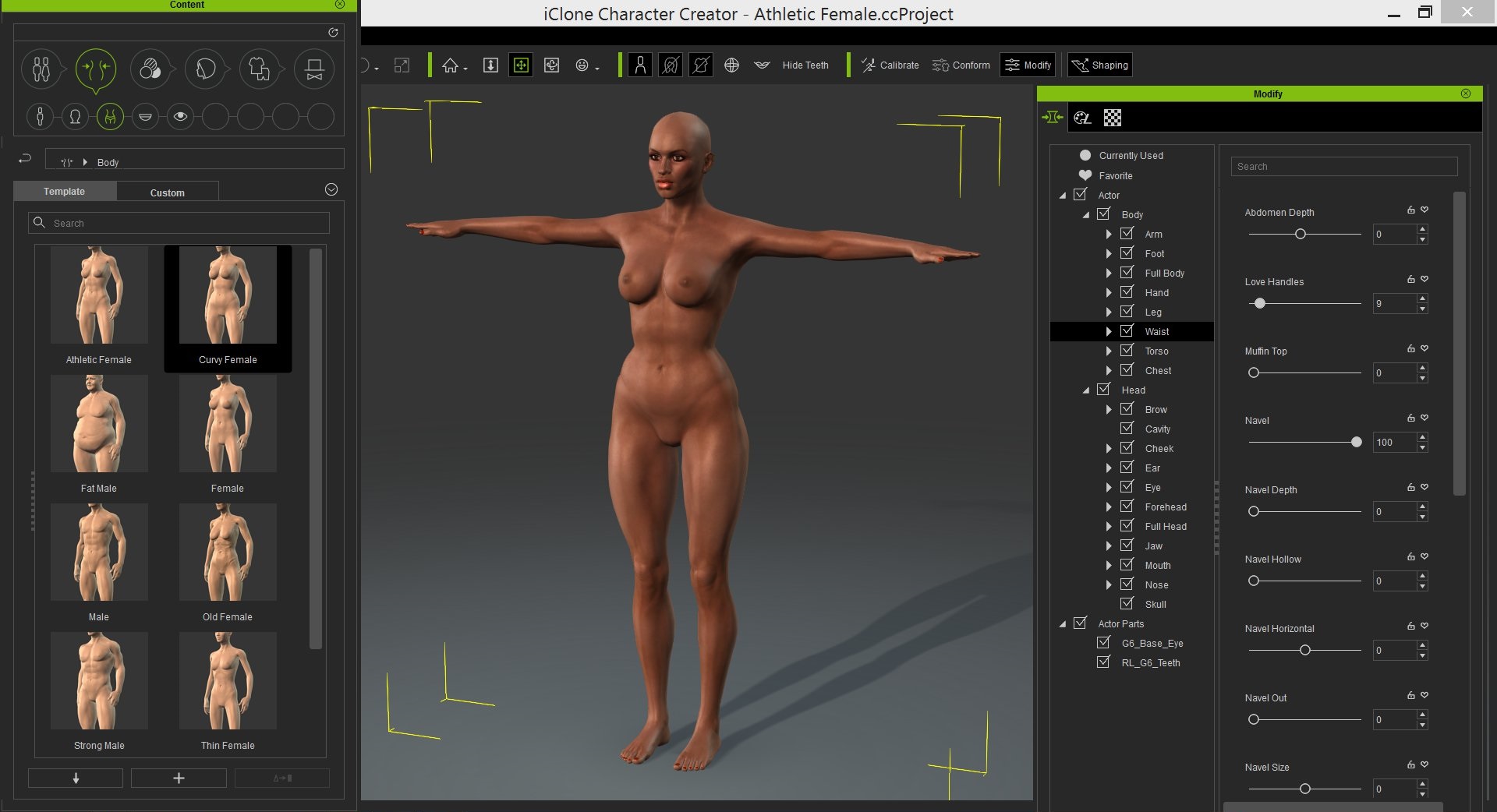1497x812 pixels.
Task: Click Hide Teeth button
Action: point(805,65)
